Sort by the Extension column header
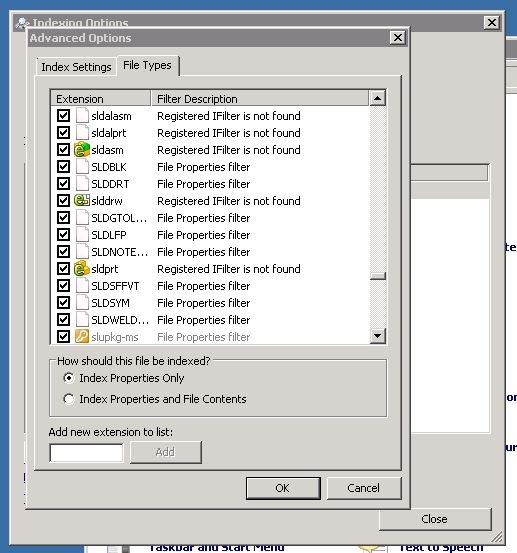 click(x=101, y=99)
